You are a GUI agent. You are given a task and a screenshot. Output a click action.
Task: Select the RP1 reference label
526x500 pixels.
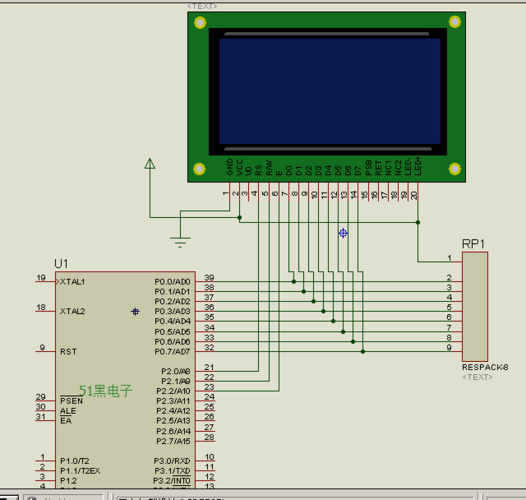(473, 244)
